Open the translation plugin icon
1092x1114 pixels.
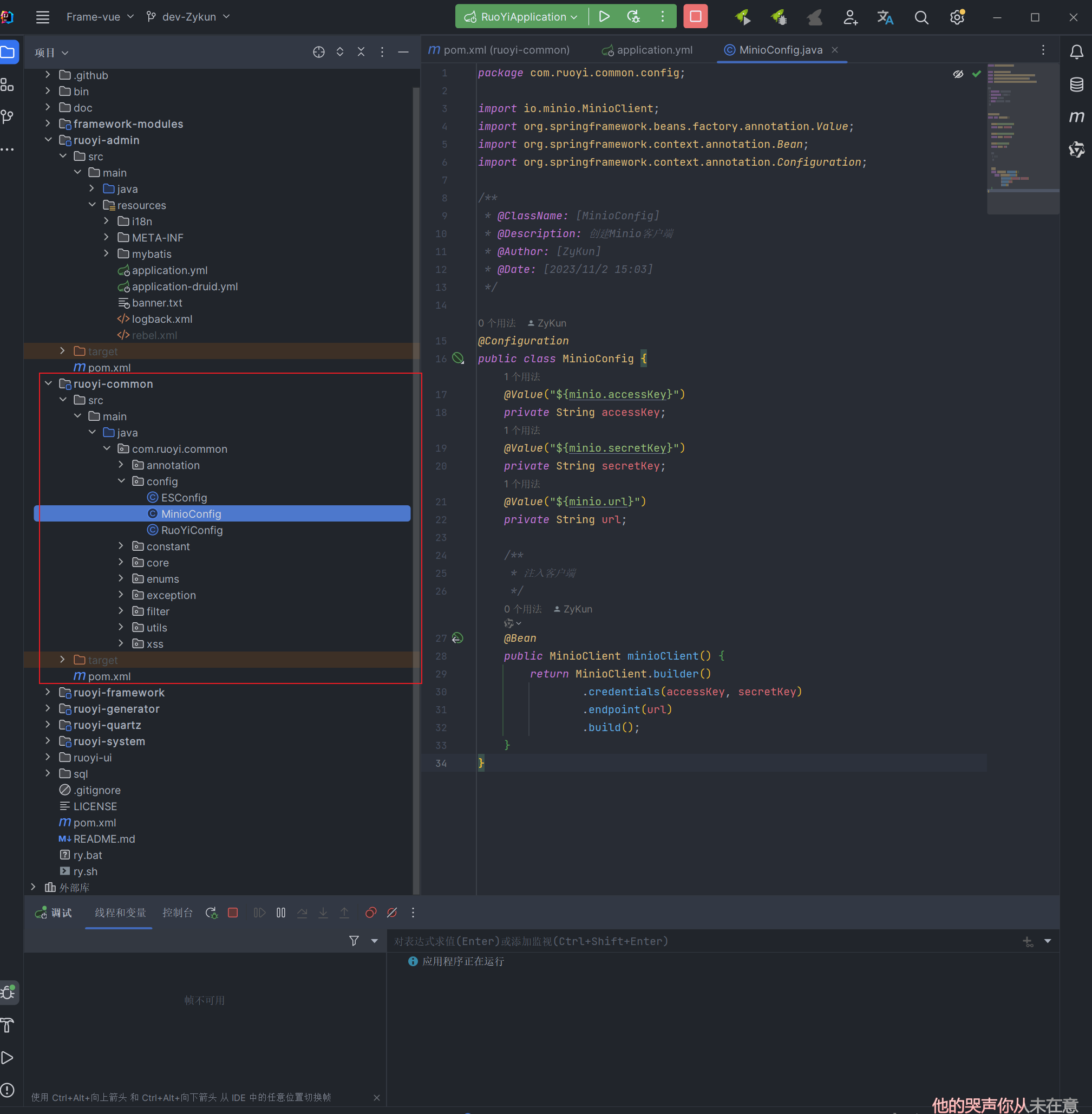885,17
